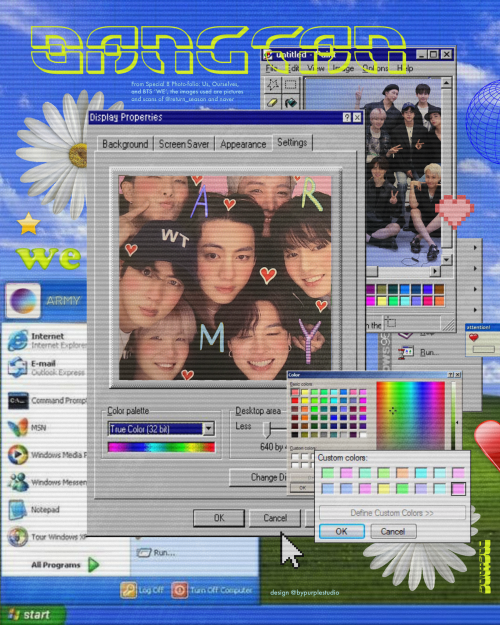Click the Color dialog help question button

point(451,375)
